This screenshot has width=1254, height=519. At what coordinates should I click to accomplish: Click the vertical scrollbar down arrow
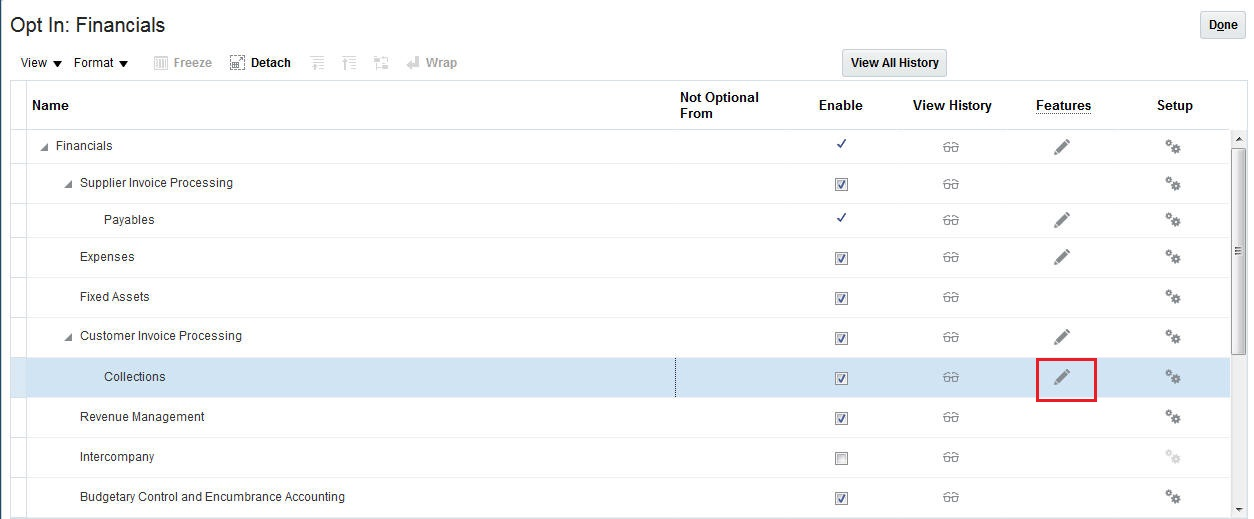click(1239, 510)
